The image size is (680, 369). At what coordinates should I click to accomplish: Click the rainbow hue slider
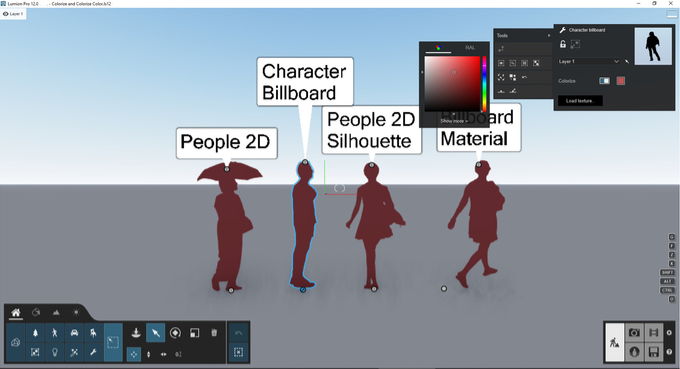click(484, 84)
